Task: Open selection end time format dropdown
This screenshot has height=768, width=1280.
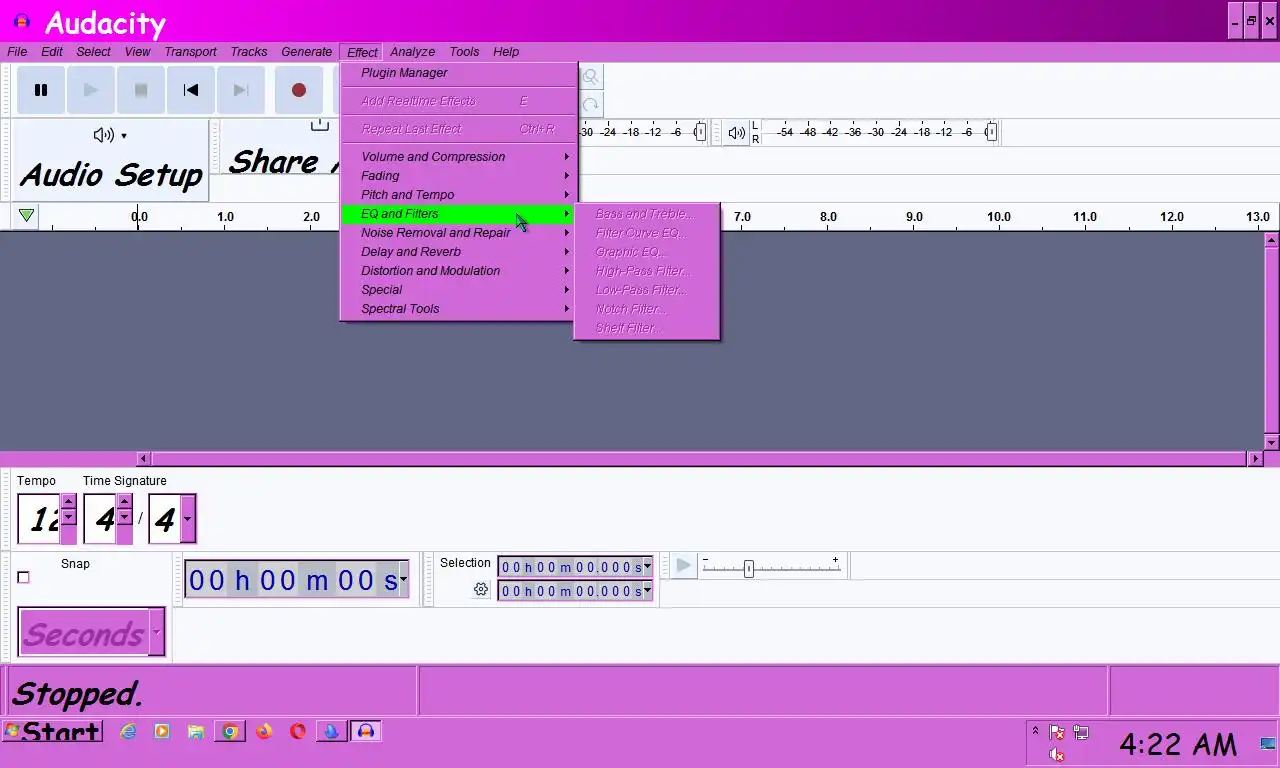Action: (647, 591)
